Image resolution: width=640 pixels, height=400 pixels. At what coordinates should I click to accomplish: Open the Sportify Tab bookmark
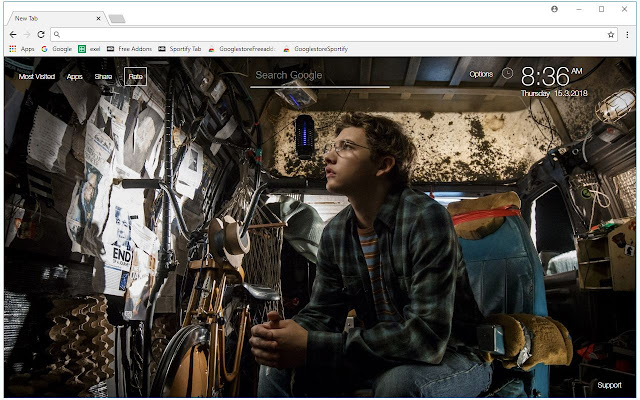click(x=180, y=49)
